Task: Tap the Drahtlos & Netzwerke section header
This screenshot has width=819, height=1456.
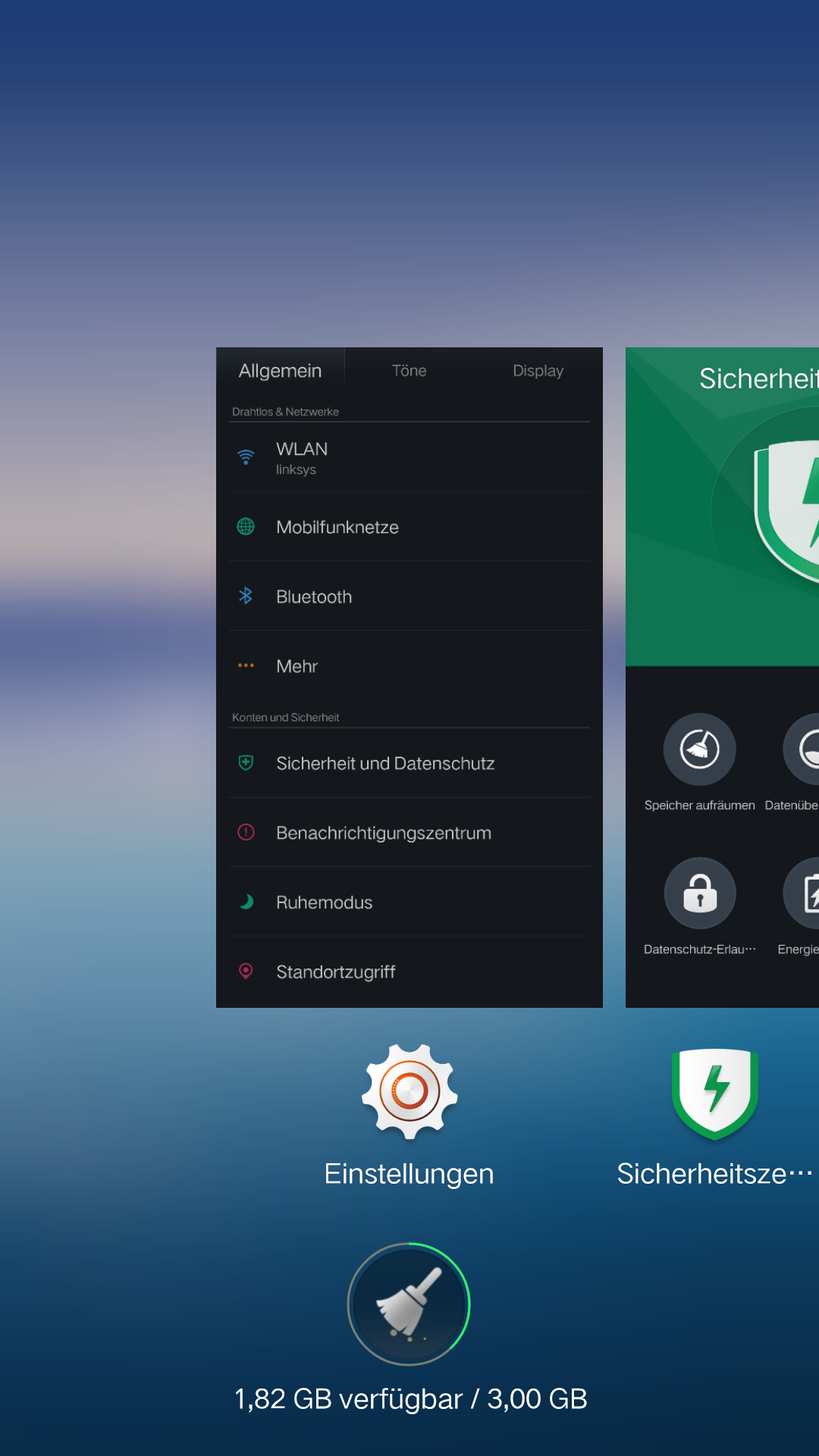Action: 285,412
